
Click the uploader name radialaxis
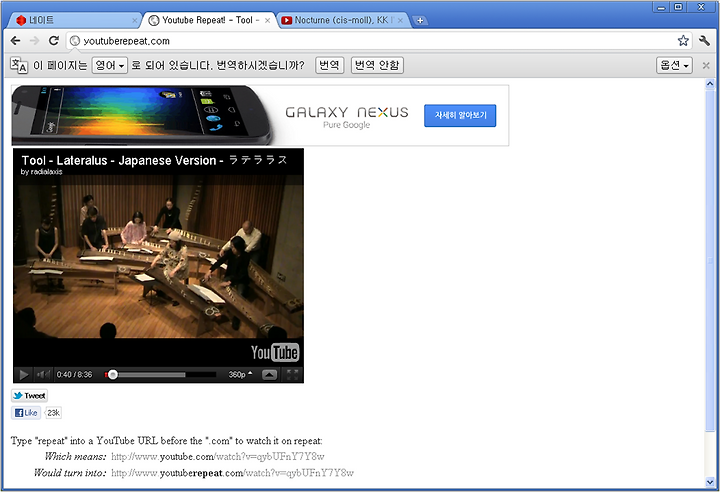(46, 172)
